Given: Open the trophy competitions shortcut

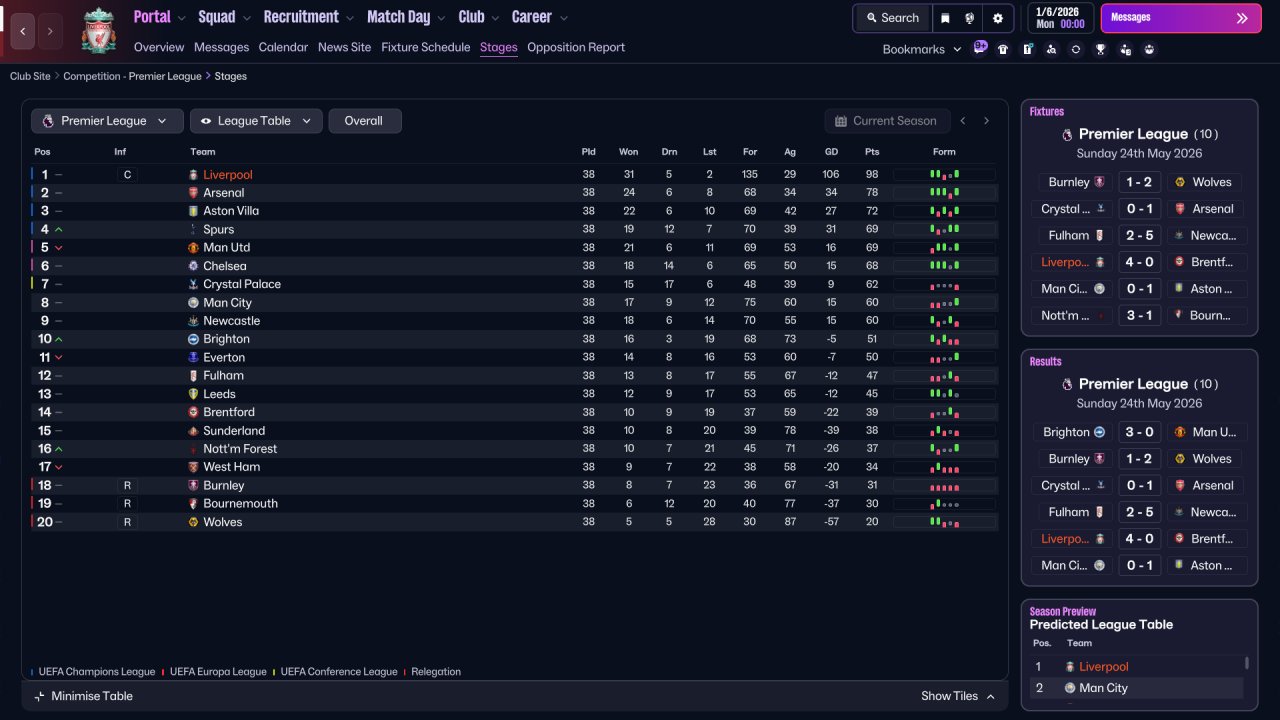Looking at the screenshot, I should click(1101, 49).
